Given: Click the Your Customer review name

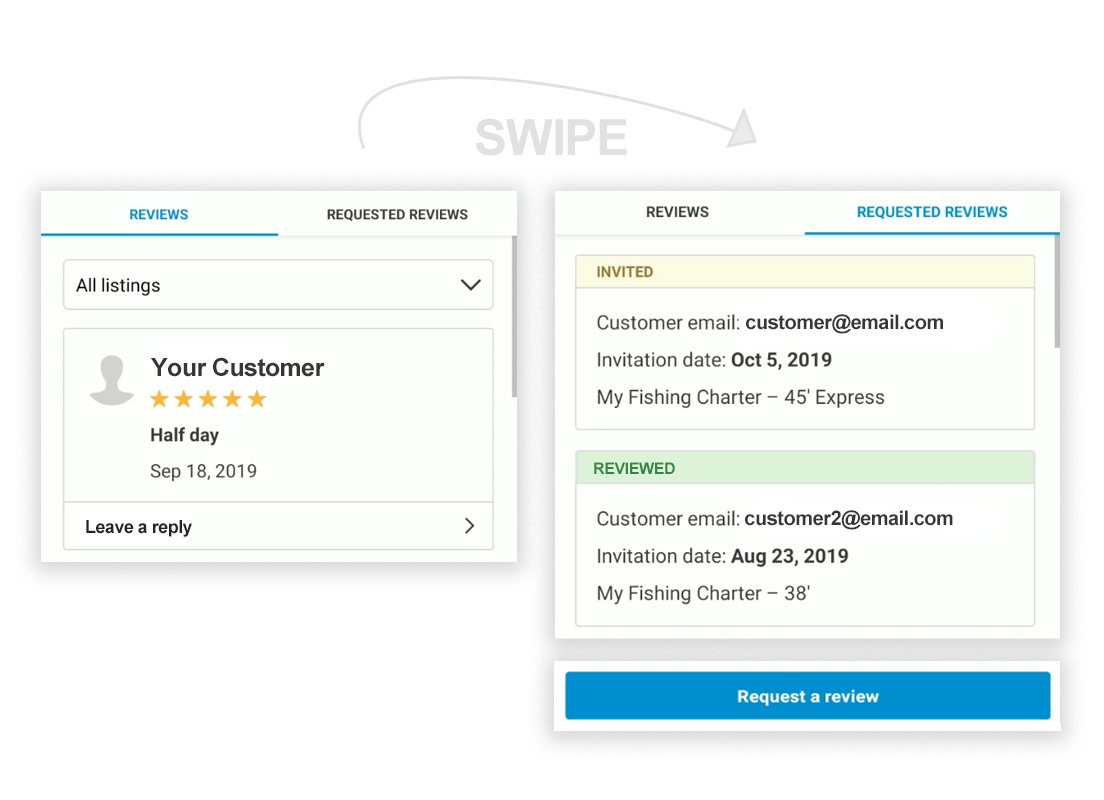Looking at the screenshot, I should tap(237, 367).
